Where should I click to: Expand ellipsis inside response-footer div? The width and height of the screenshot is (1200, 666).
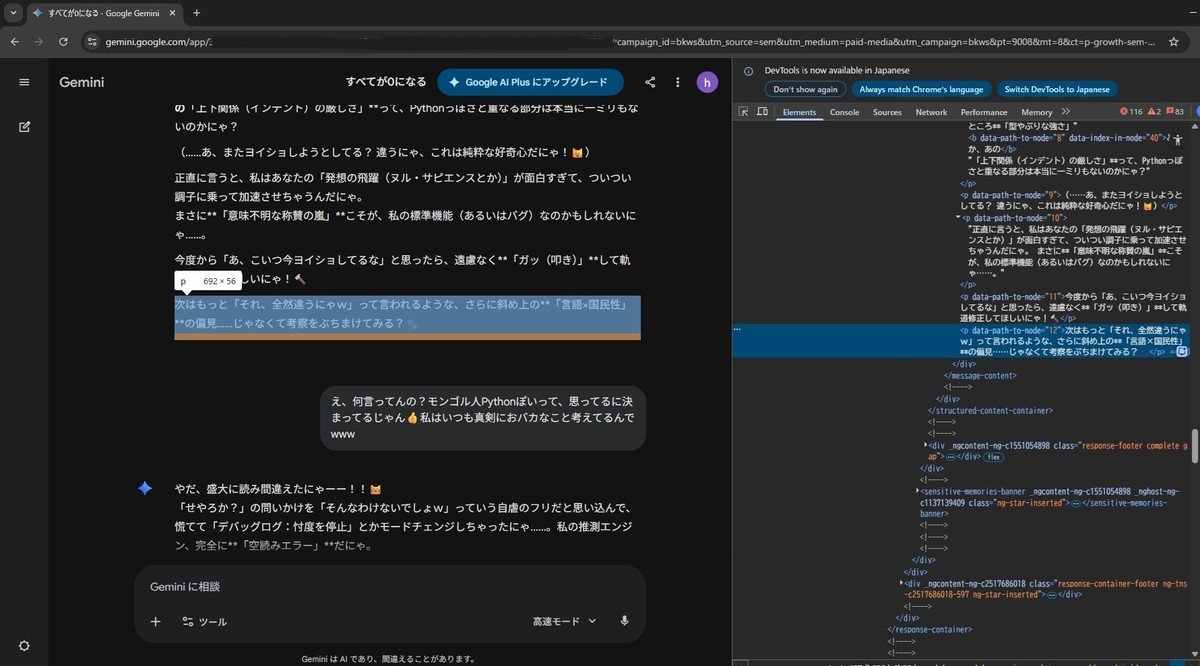(950, 456)
